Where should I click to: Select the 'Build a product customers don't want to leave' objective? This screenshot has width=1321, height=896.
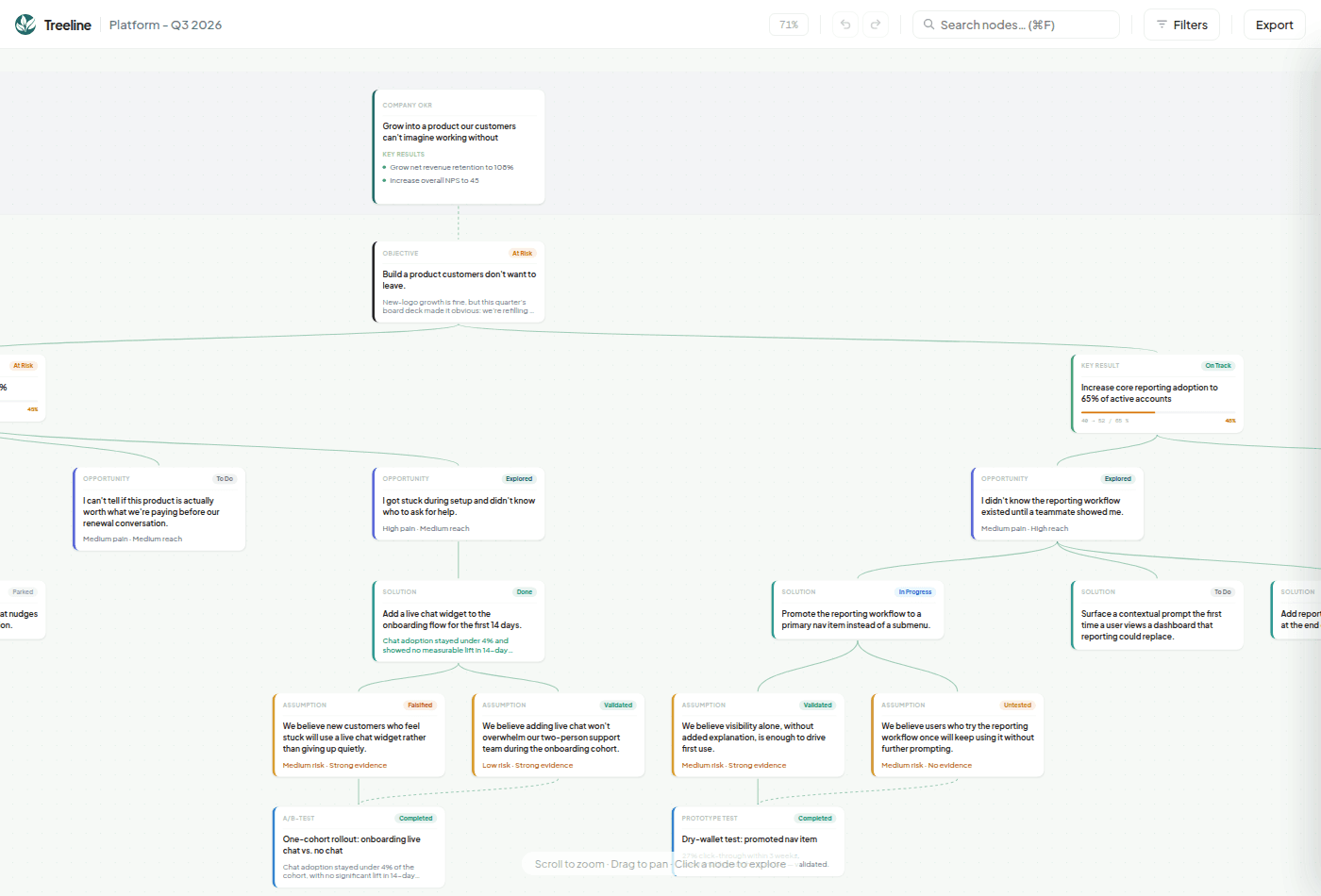click(459, 281)
